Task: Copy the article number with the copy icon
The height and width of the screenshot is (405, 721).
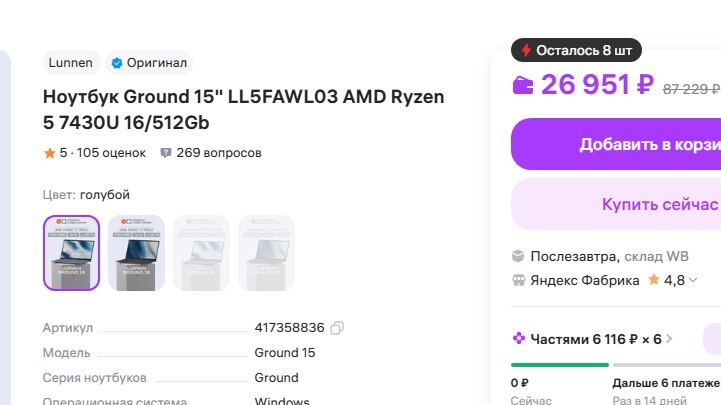Action: click(x=337, y=328)
